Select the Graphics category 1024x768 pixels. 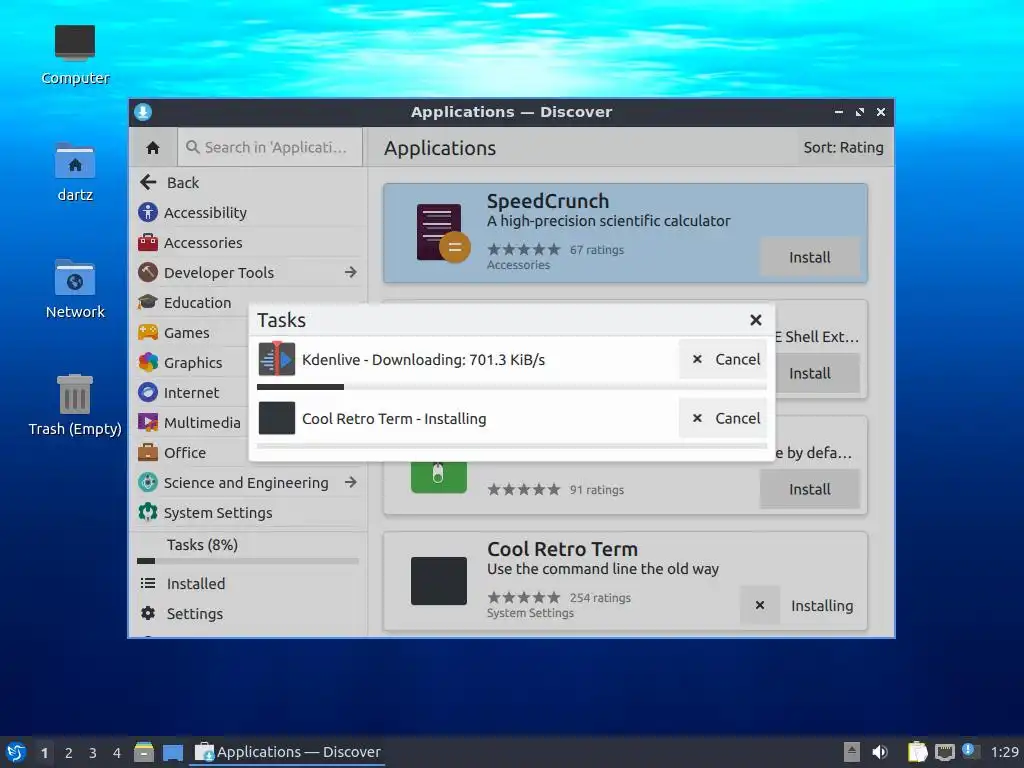[191, 362]
